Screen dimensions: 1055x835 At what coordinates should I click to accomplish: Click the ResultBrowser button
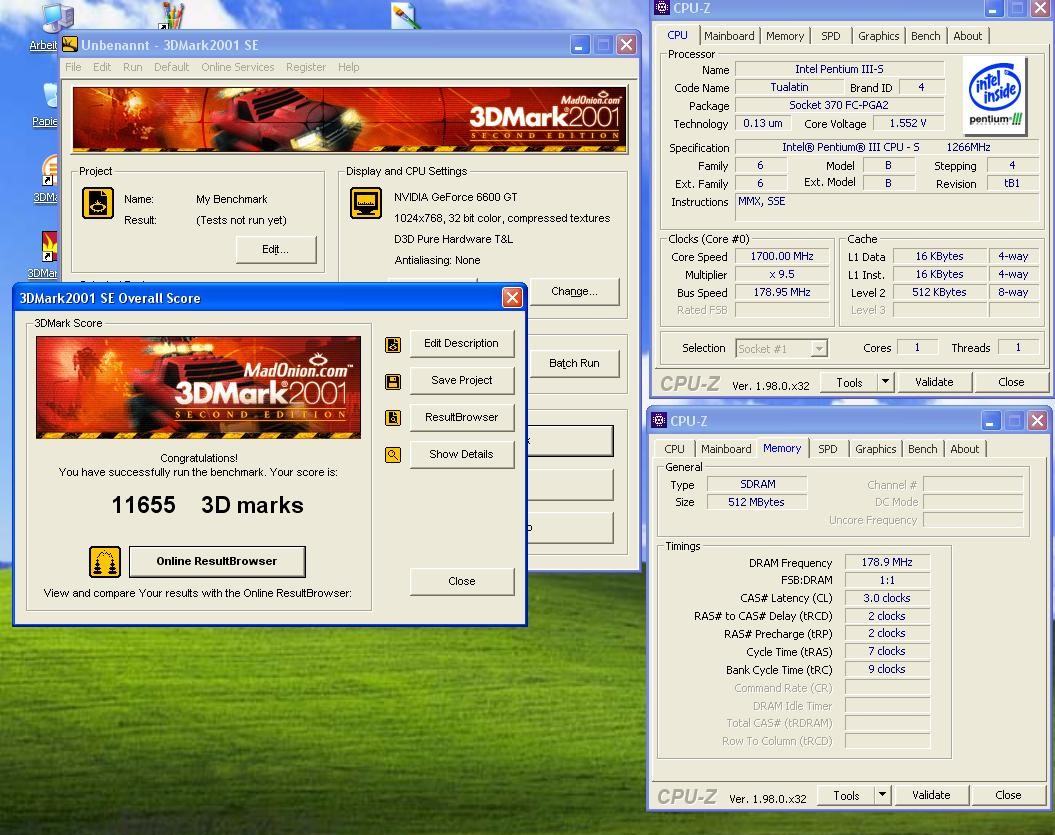(462, 417)
